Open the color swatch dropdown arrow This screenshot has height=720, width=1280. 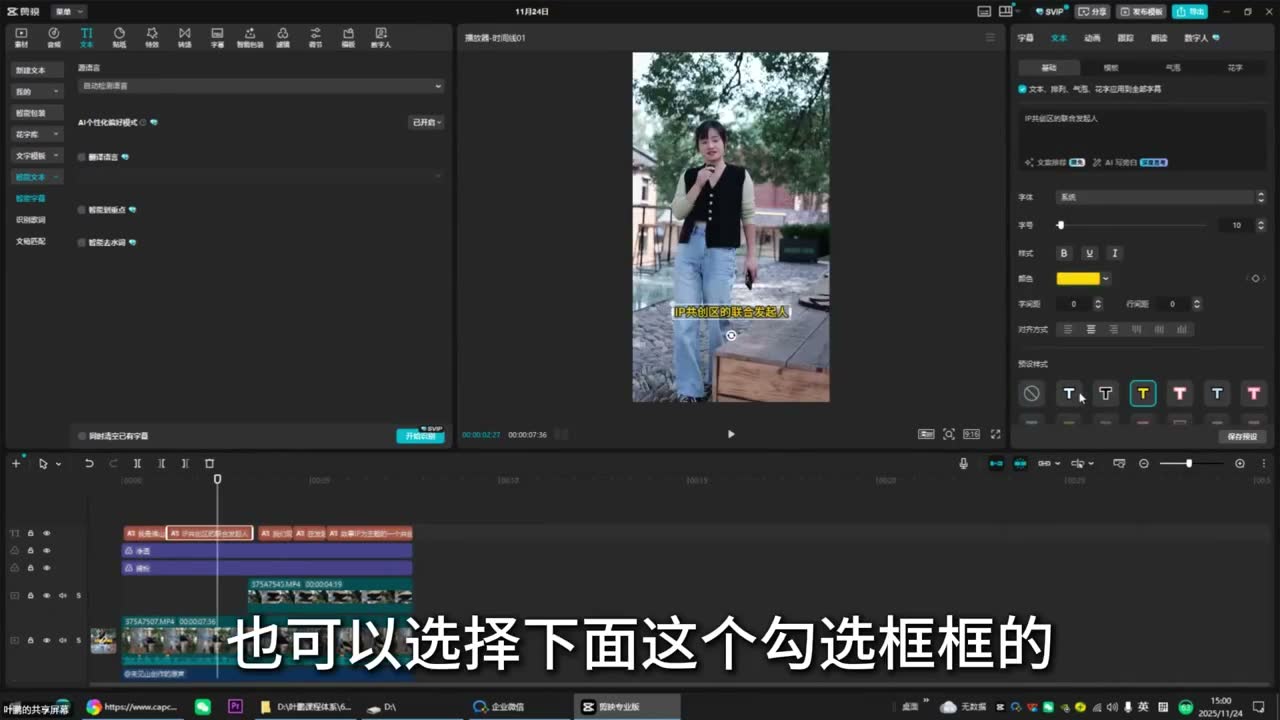pos(1105,279)
